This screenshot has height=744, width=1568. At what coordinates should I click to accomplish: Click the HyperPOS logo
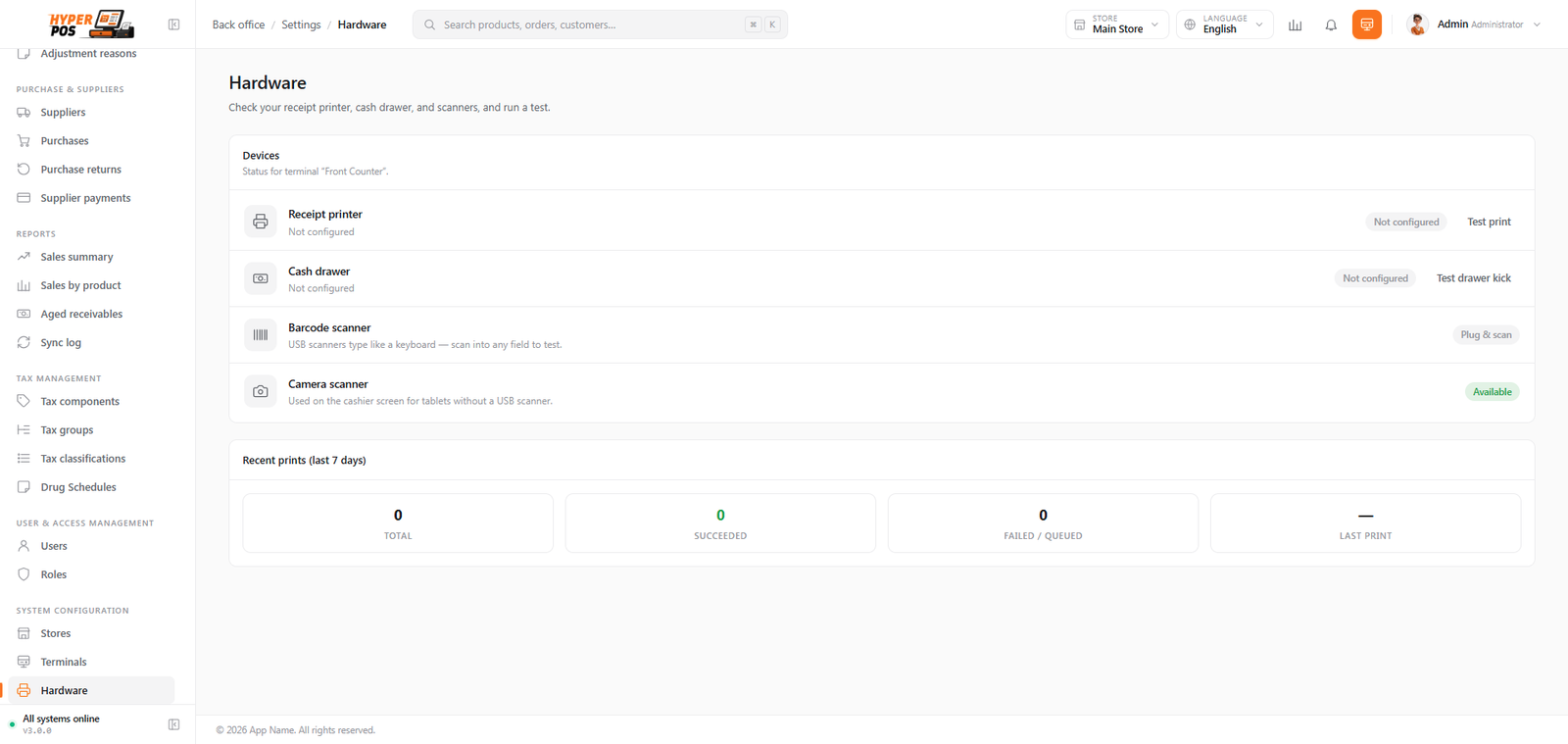coord(91,24)
